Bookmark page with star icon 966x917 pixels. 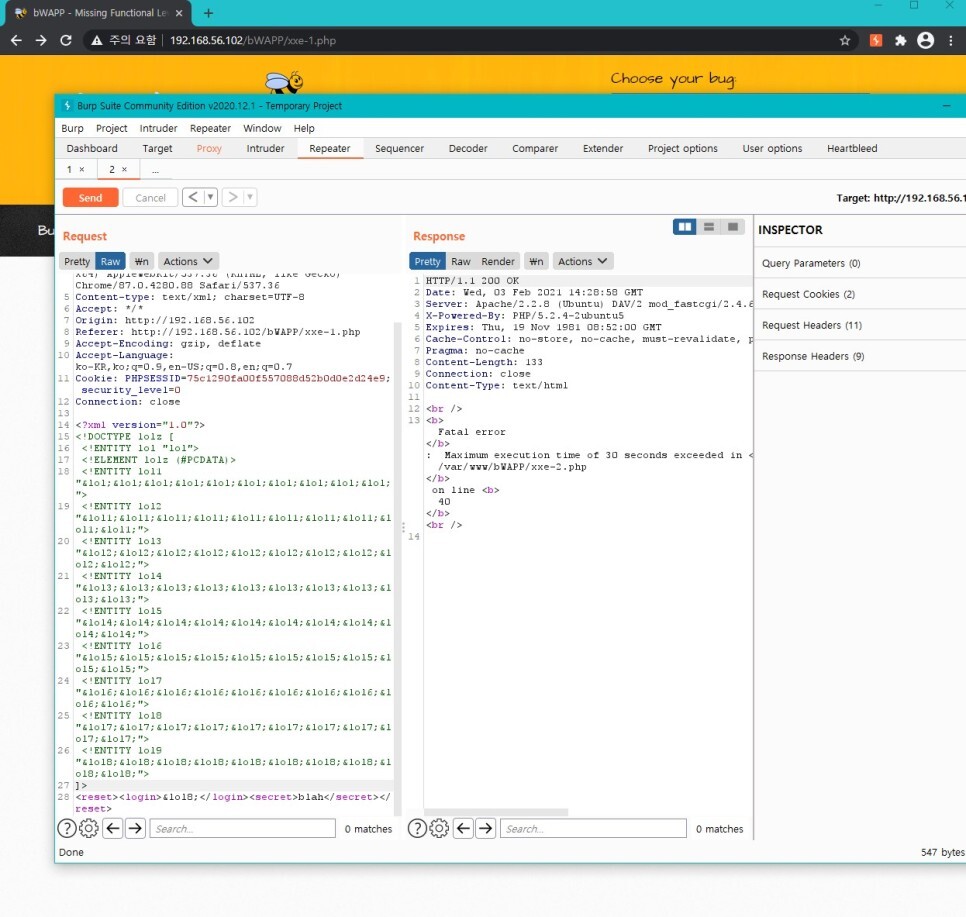point(845,41)
